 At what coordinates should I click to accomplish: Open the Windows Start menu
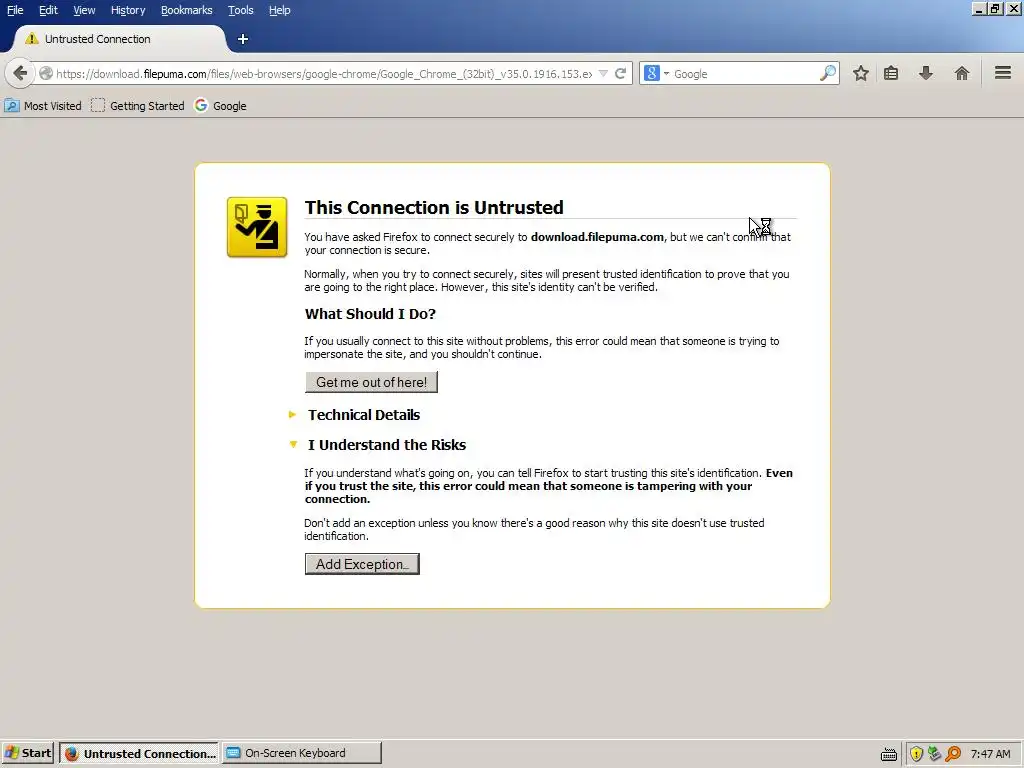pos(28,753)
